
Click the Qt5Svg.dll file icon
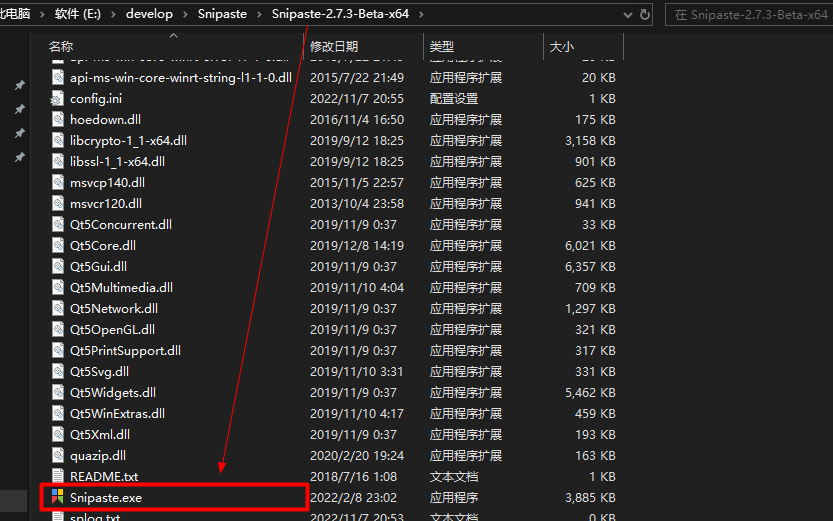coord(57,371)
